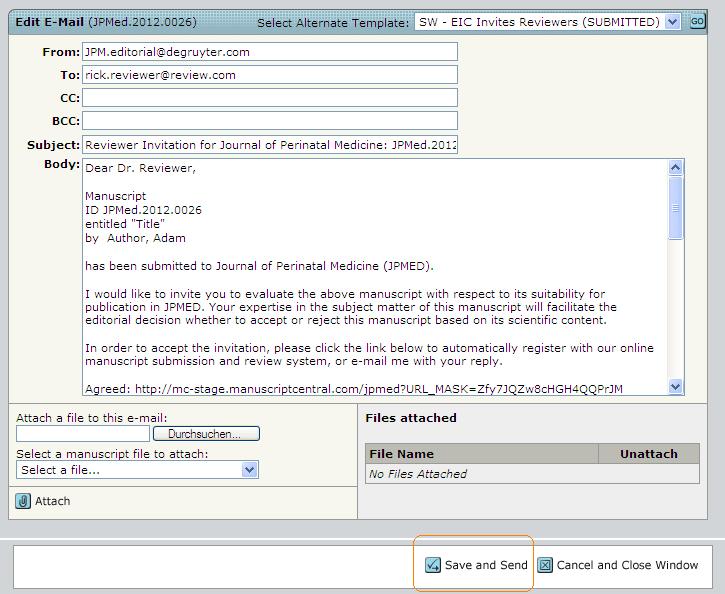Open the Select Alternate Template dropdown
This screenshot has height=594, width=725.
click(547, 22)
